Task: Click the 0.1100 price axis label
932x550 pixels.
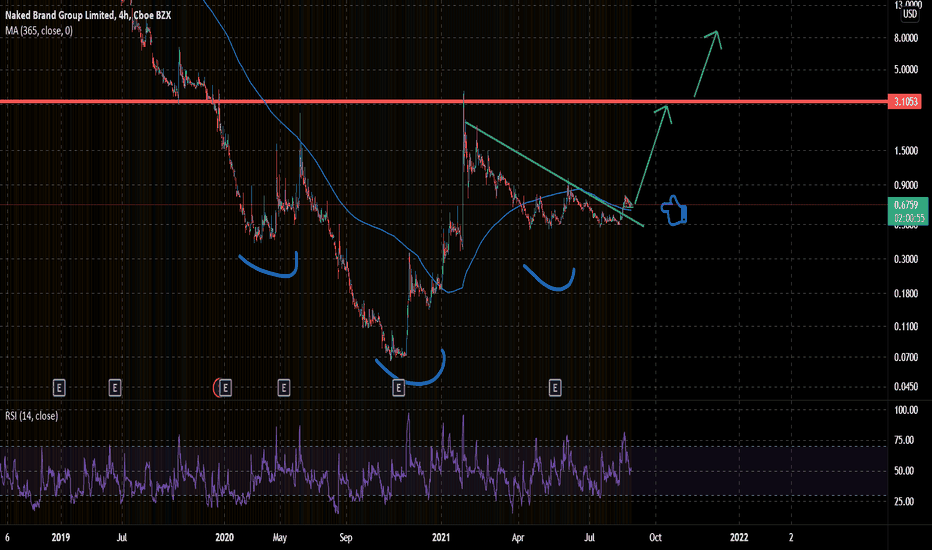Action: click(906, 326)
